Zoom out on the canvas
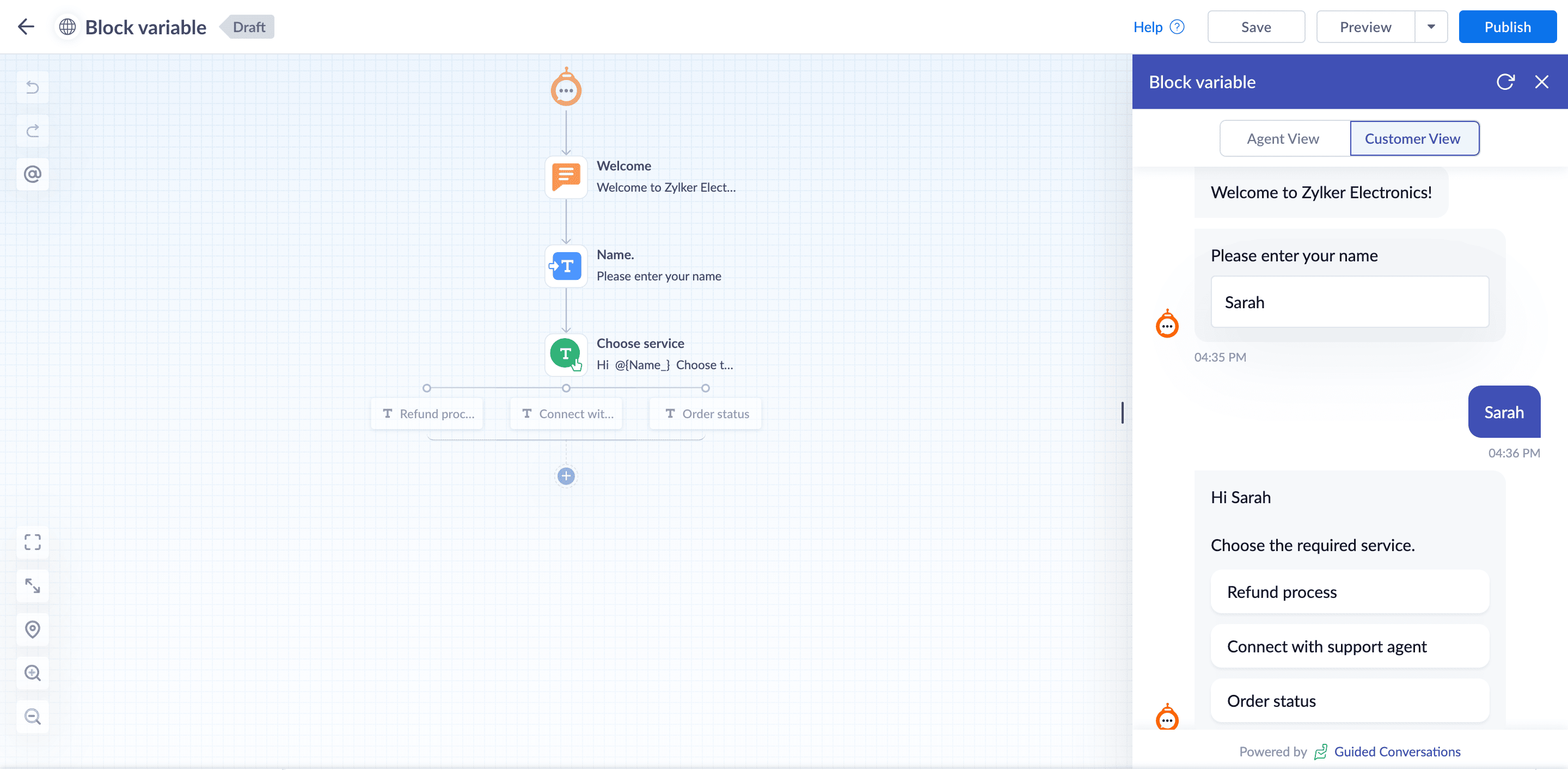Viewport: 1568px width, 770px height. (32, 717)
